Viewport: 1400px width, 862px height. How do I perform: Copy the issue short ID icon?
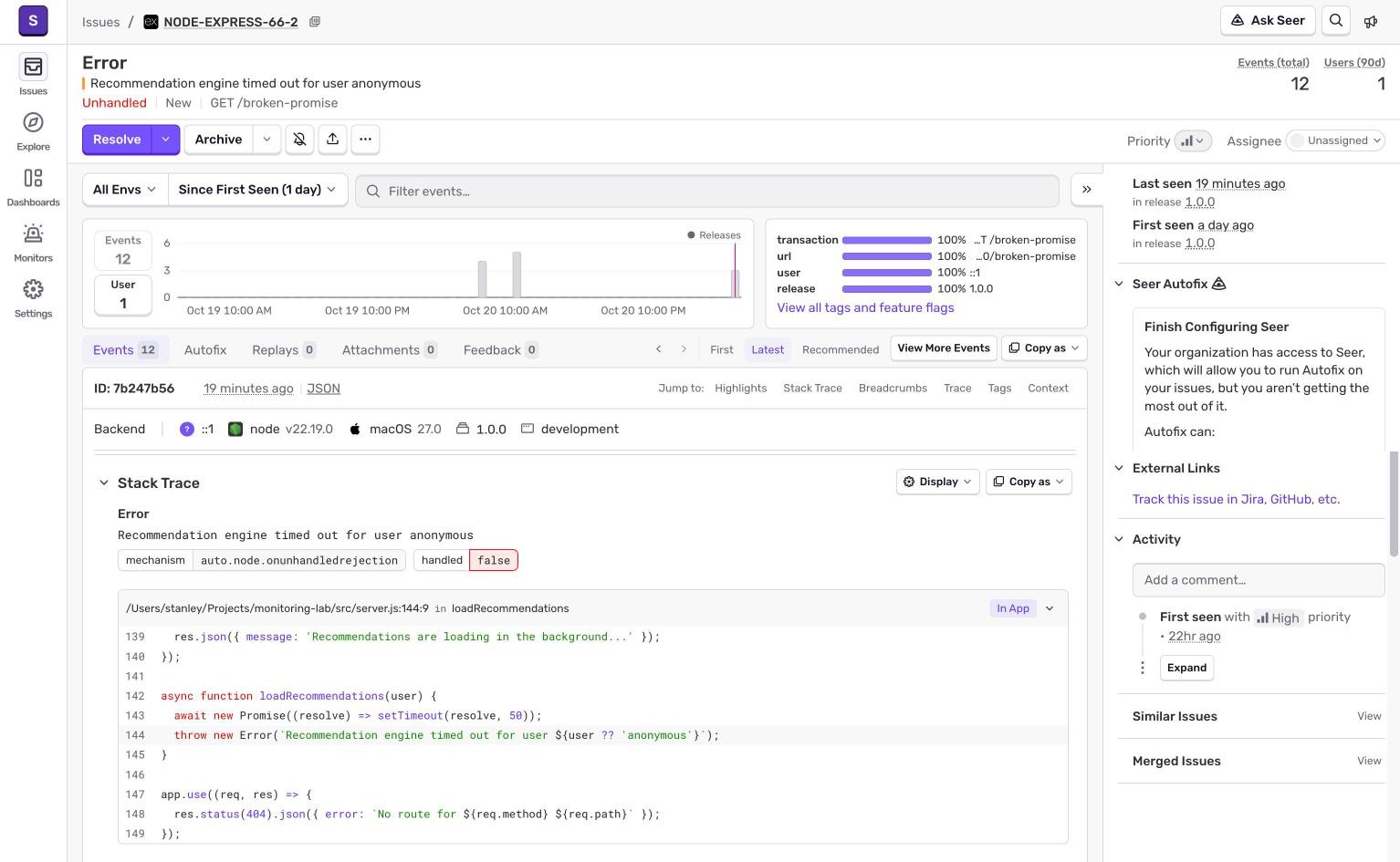point(315,22)
